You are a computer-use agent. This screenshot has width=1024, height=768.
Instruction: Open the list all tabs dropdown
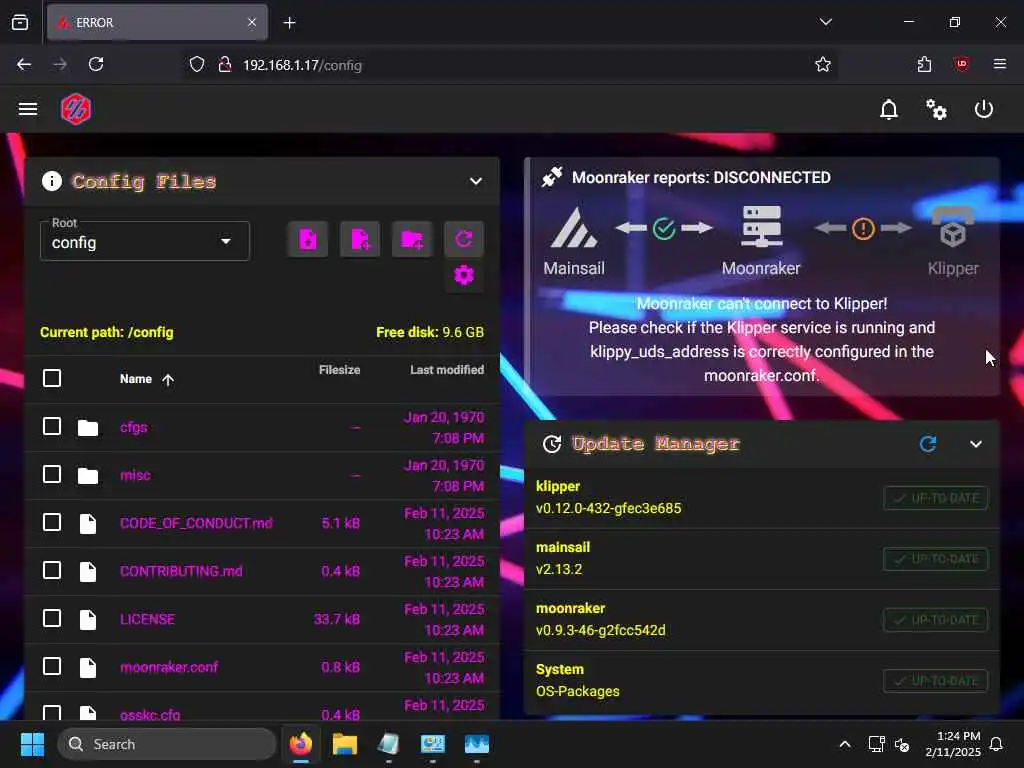coord(825,22)
